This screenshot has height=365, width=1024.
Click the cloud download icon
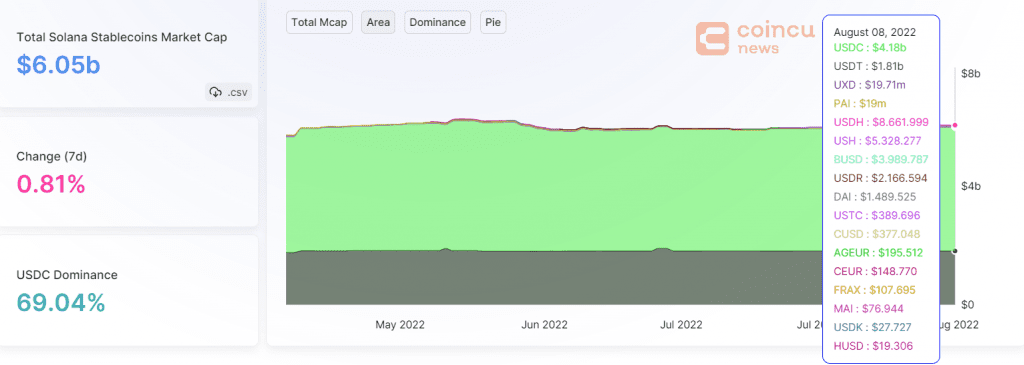point(215,92)
